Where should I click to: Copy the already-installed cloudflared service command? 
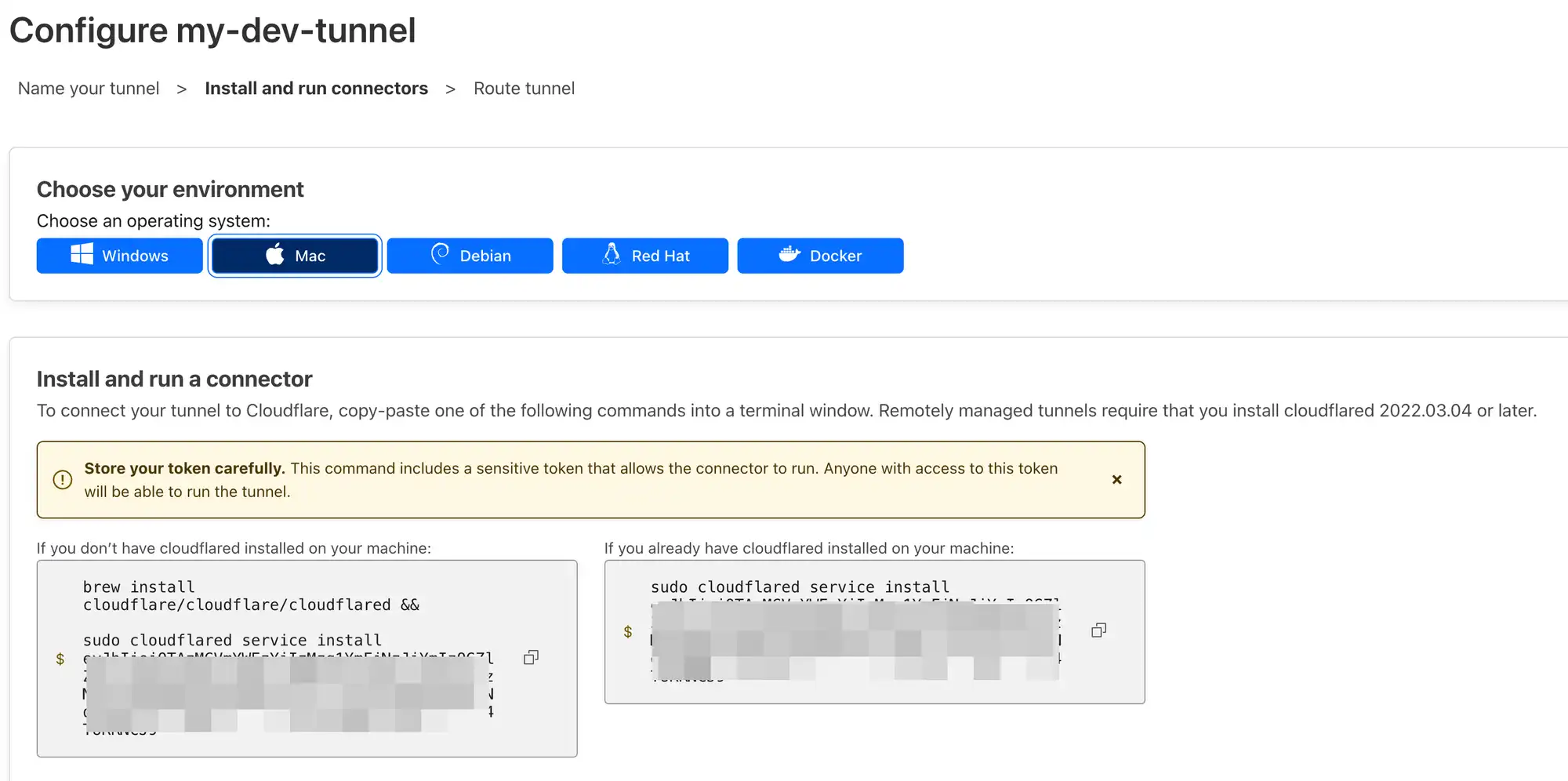point(1098,630)
